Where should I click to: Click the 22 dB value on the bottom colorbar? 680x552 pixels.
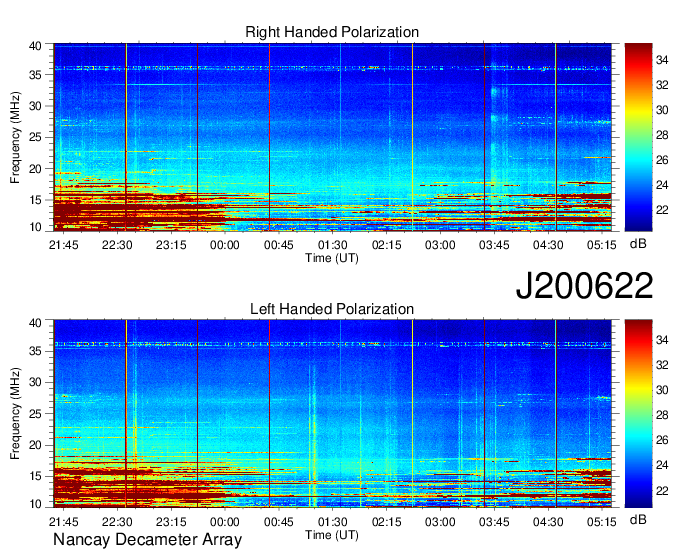(662, 490)
